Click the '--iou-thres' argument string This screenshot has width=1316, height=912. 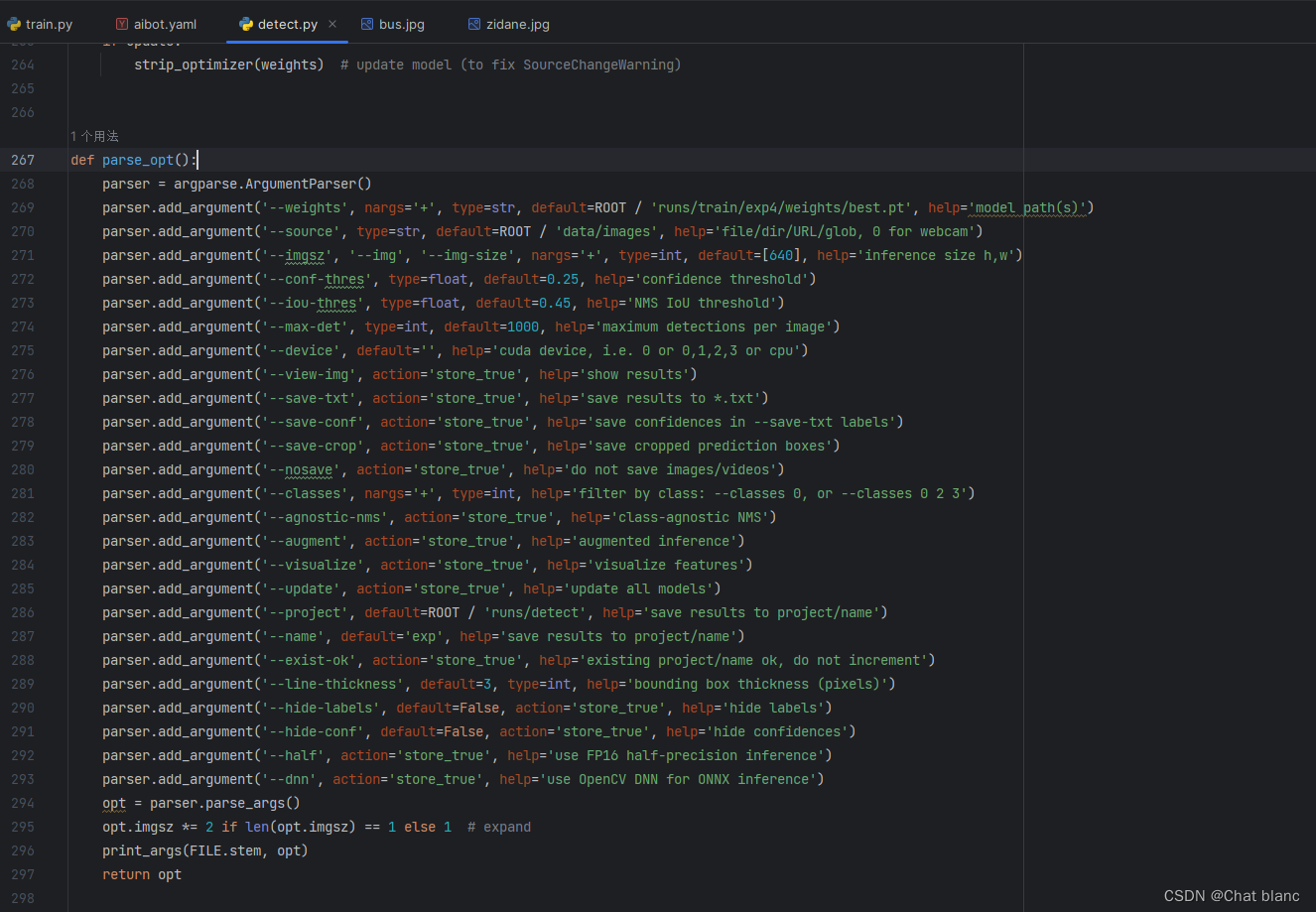(313, 303)
